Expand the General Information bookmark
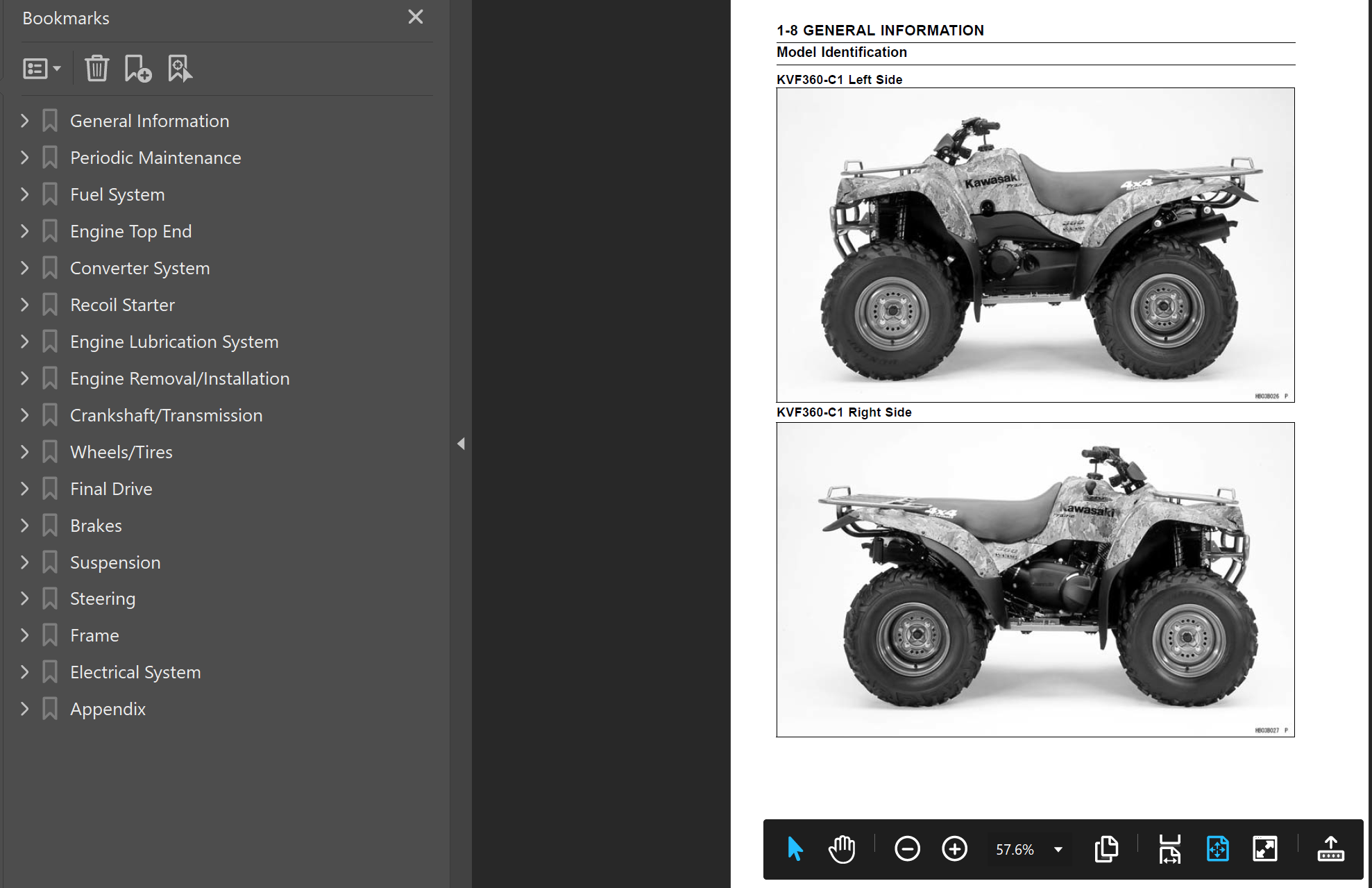Image resolution: width=1372 pixels, height=888 pixels. click(x=25, y=121)
